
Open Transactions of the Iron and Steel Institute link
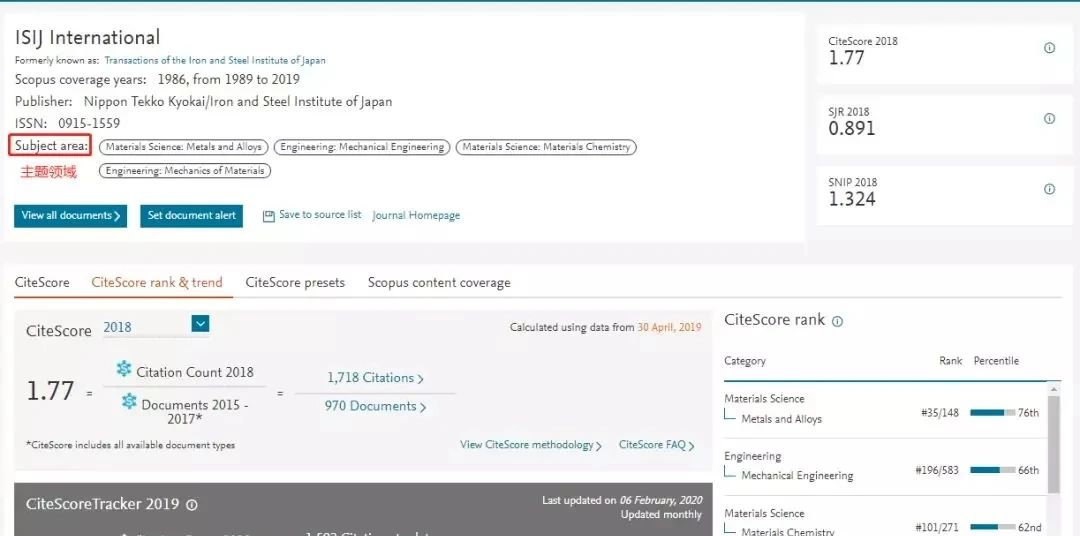(x=215, y=61)
